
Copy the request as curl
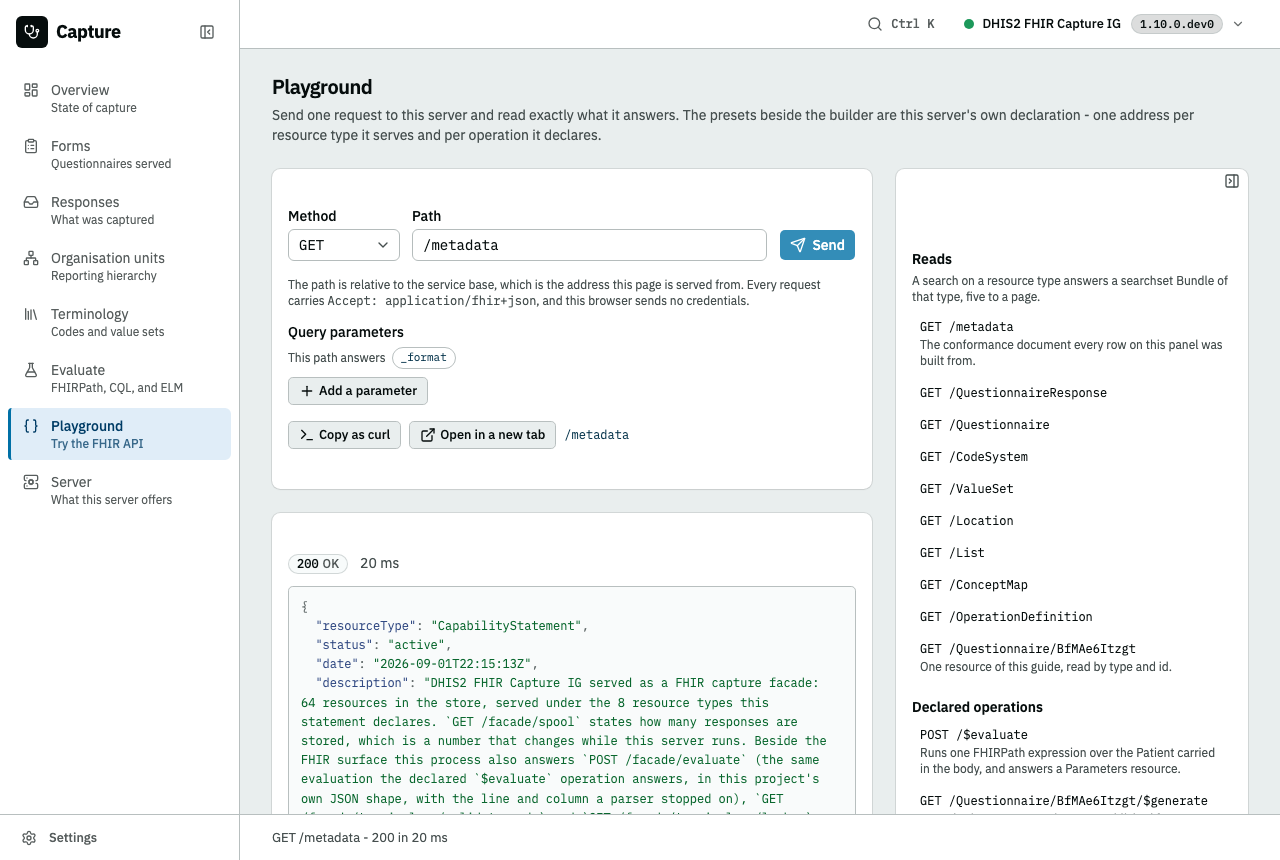point(345,435)
